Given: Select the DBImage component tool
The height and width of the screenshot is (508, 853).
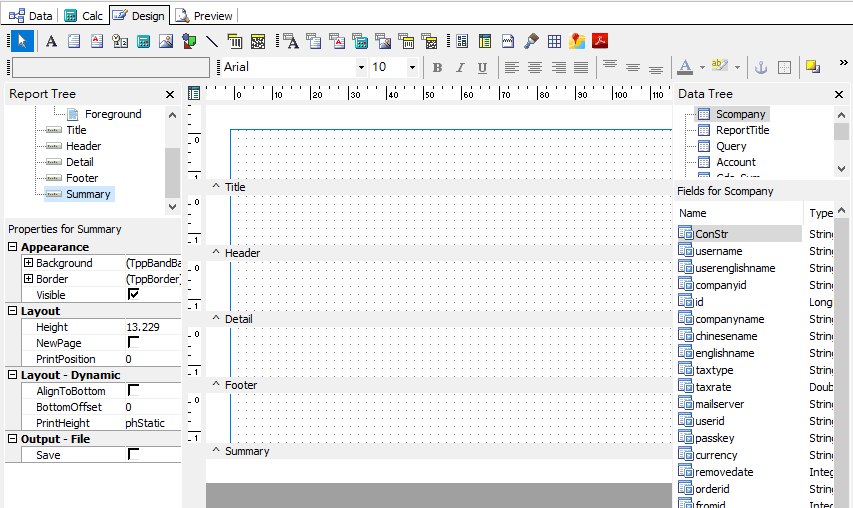Looking at the screenshot, I should pyautogui.click(x=383, y=41).
